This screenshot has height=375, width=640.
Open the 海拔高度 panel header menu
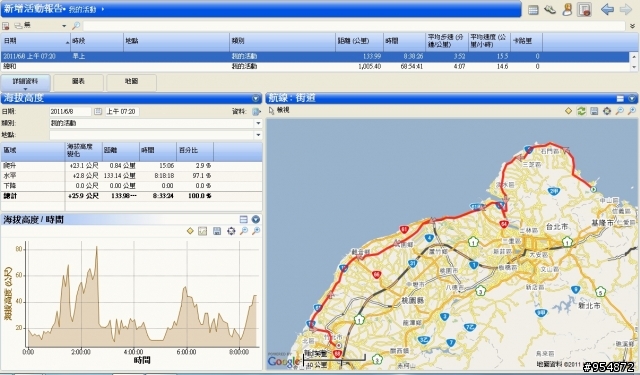pos(256,98)
